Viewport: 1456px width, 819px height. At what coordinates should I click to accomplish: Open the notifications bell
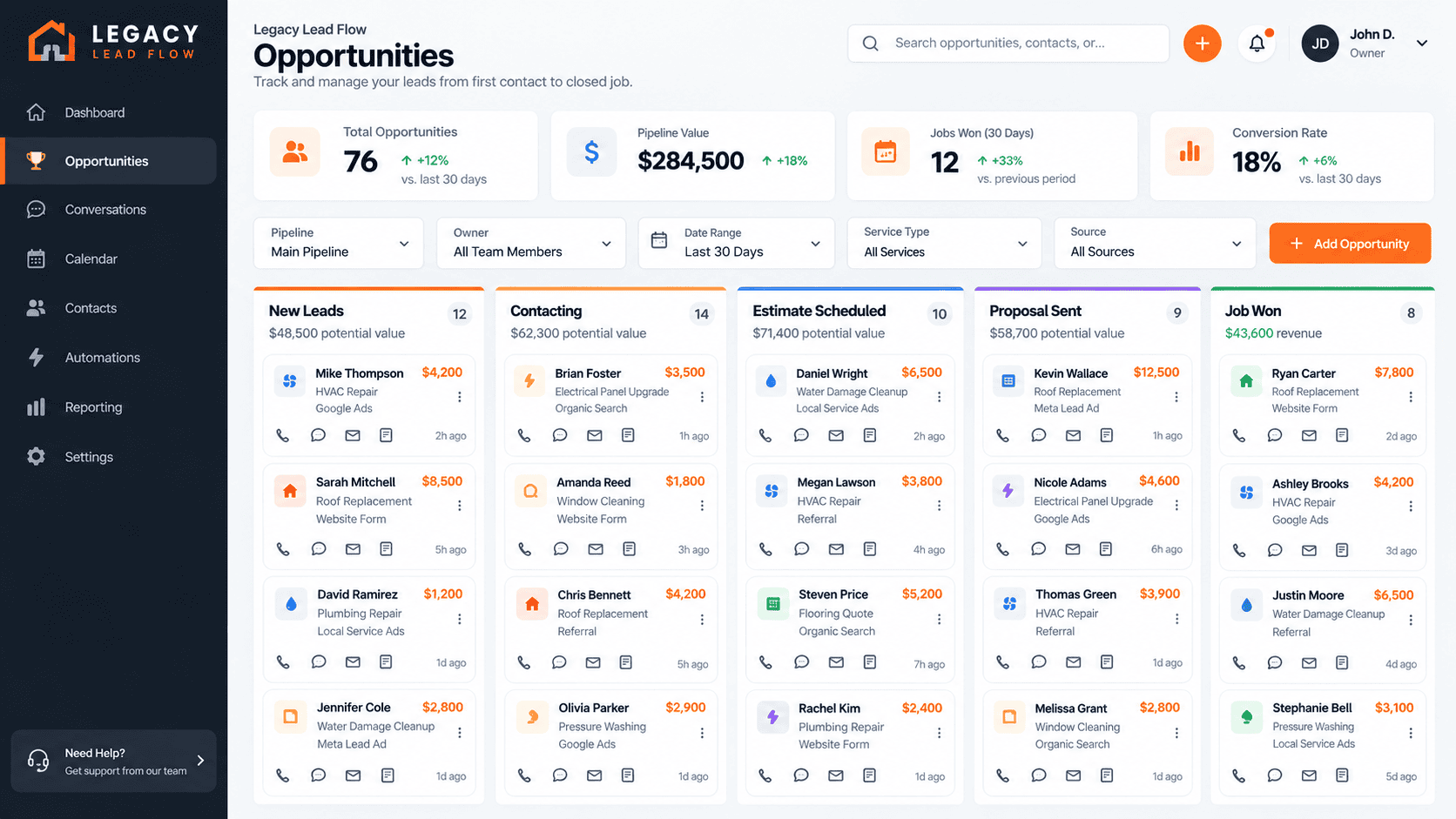[1257, 44]
